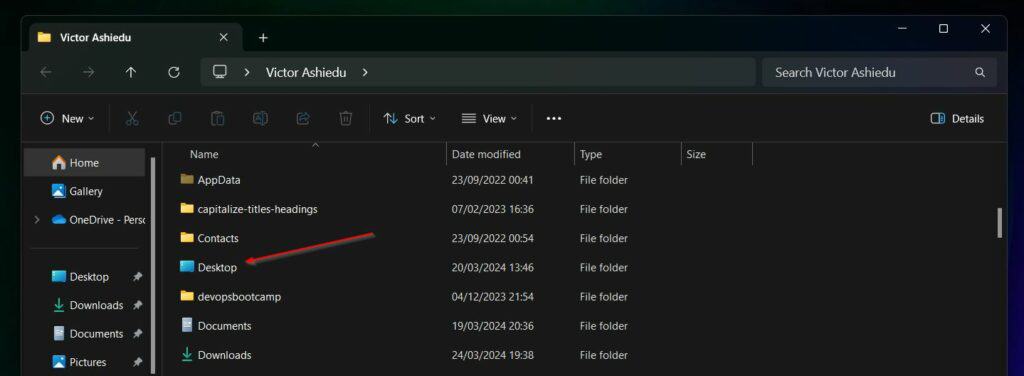The height and width of the screenshot is (376, 1024).
Task: Click chevron before Victor Ashiedu in address bar
Action: tap(246, 72)
